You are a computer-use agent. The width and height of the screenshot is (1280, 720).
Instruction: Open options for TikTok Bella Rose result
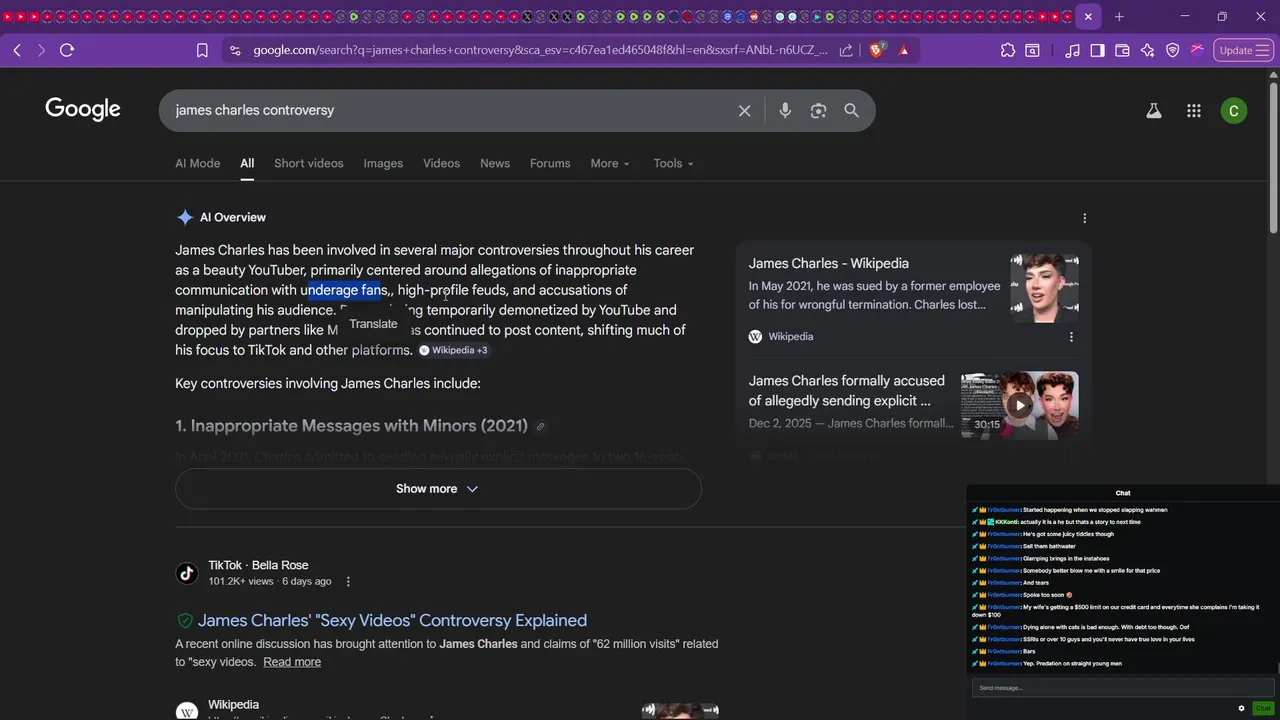tap(348, 581)
